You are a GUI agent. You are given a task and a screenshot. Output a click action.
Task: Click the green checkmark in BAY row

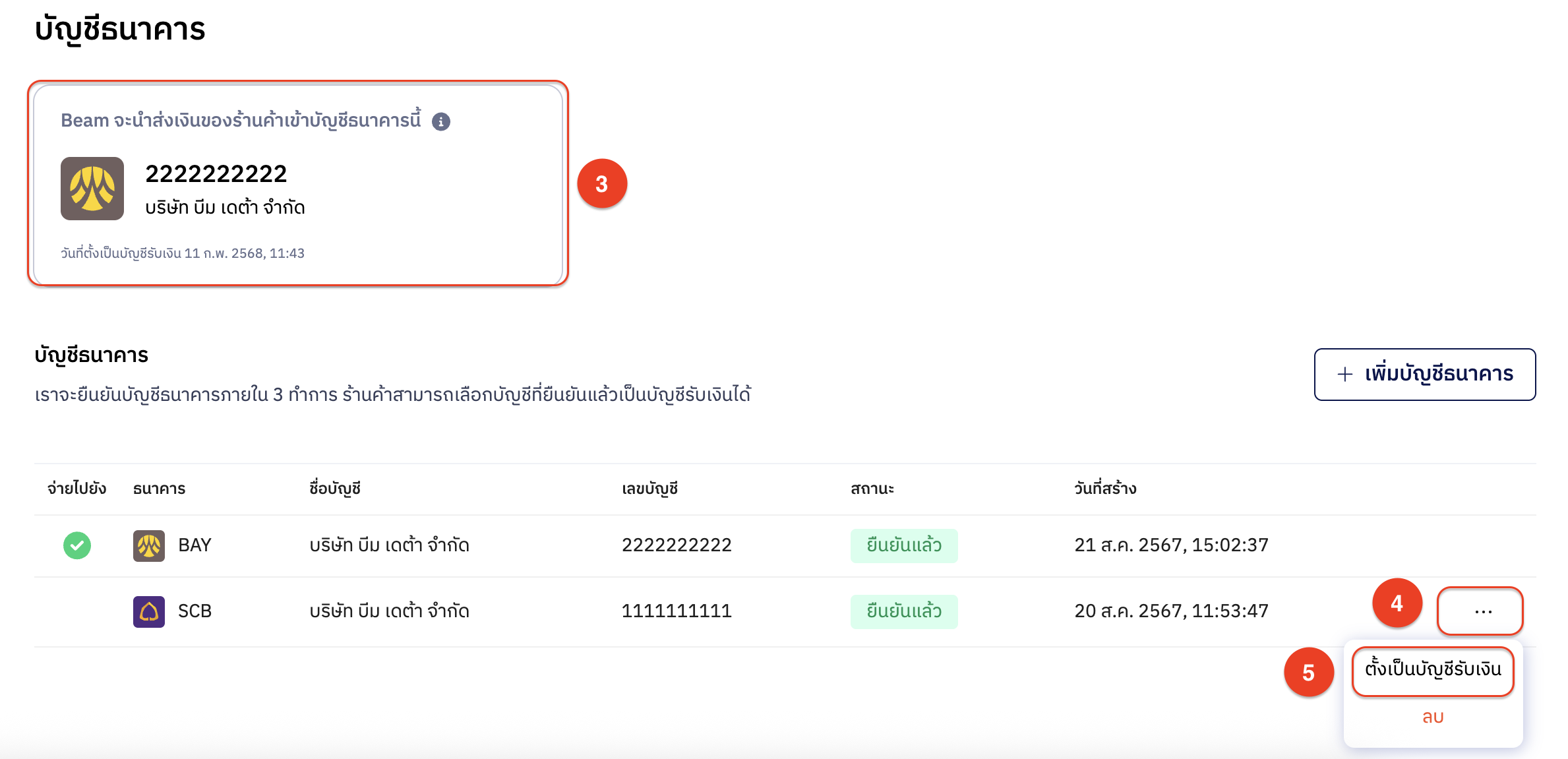tap(77, 545)
